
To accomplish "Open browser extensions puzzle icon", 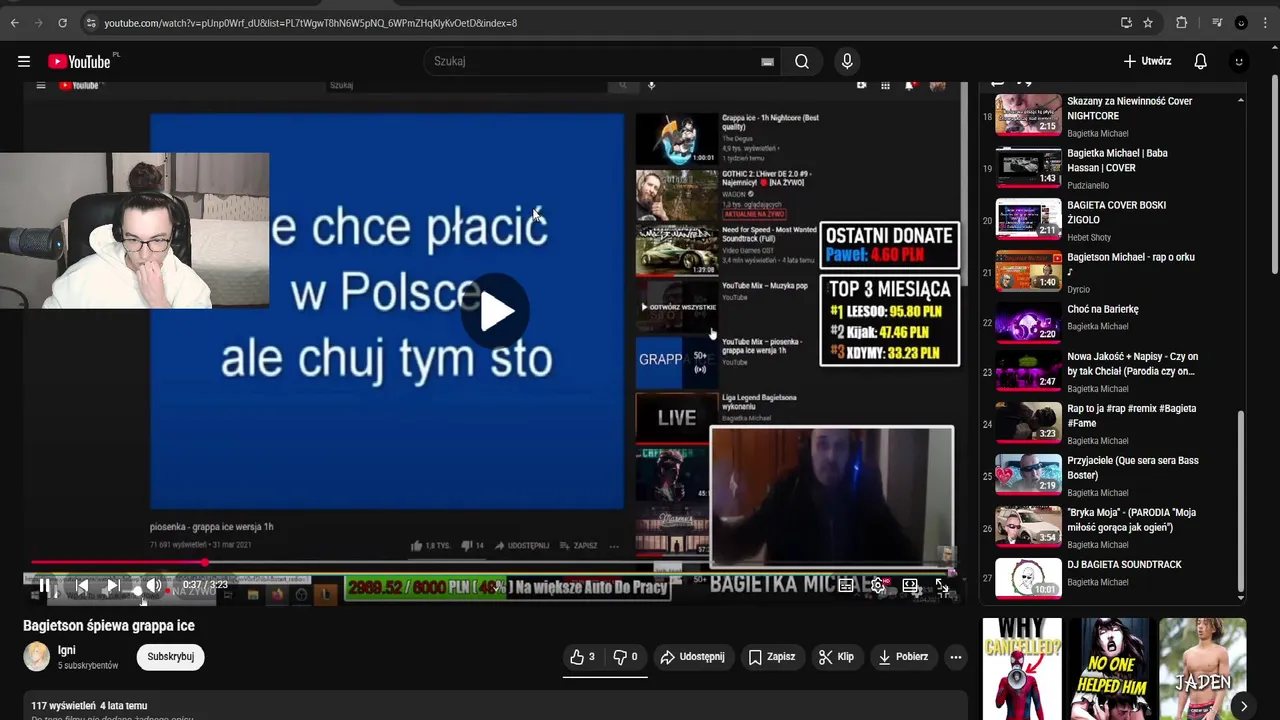I will coord(1181,23).
